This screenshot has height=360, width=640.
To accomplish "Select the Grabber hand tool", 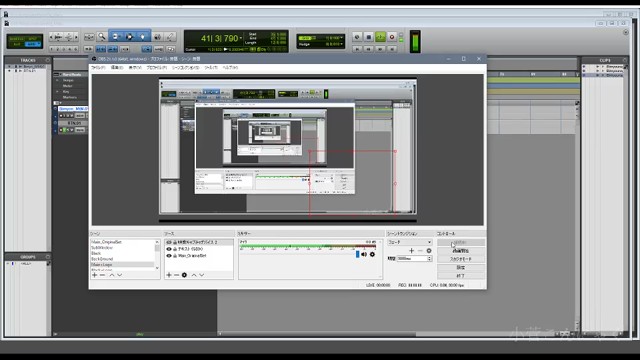I will [142, 37].
